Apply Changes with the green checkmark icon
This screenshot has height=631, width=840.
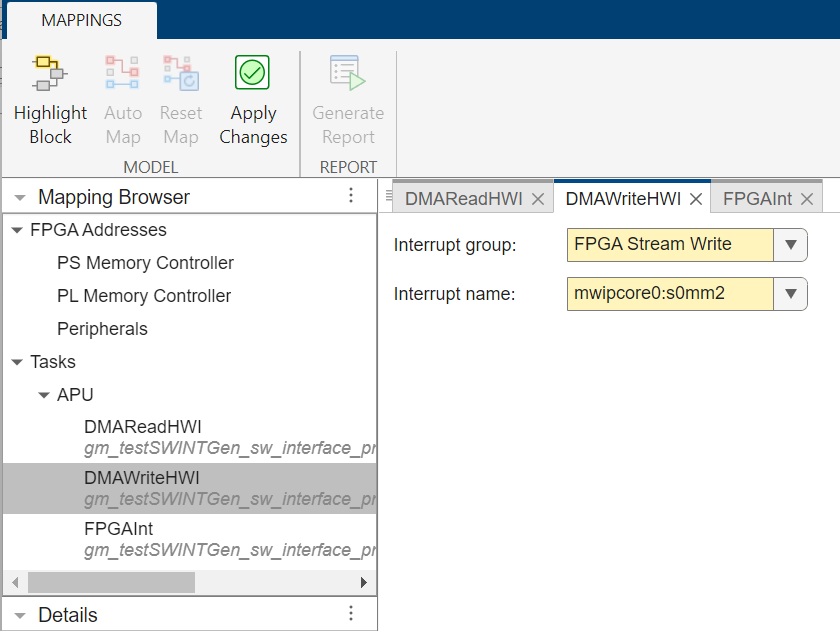click(253, 75)
